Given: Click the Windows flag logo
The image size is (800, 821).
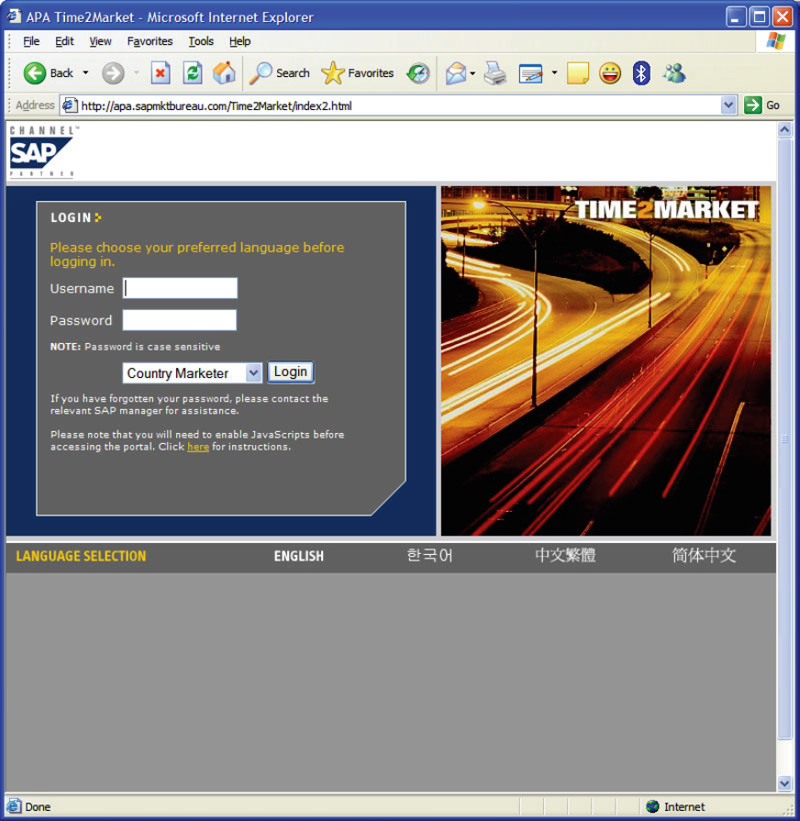Looking at the screenshot, I should (775, 41).
